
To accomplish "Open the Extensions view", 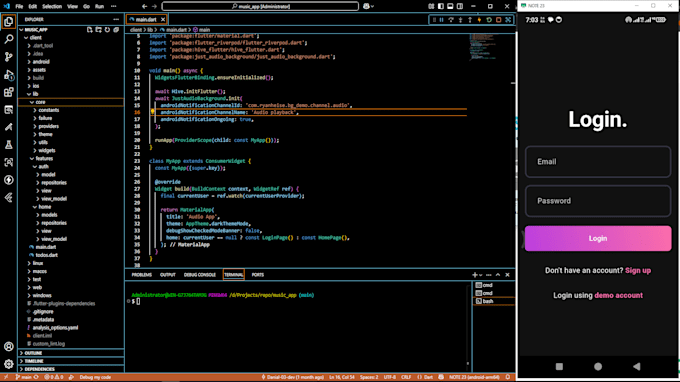I will click(x=8, y=92).
